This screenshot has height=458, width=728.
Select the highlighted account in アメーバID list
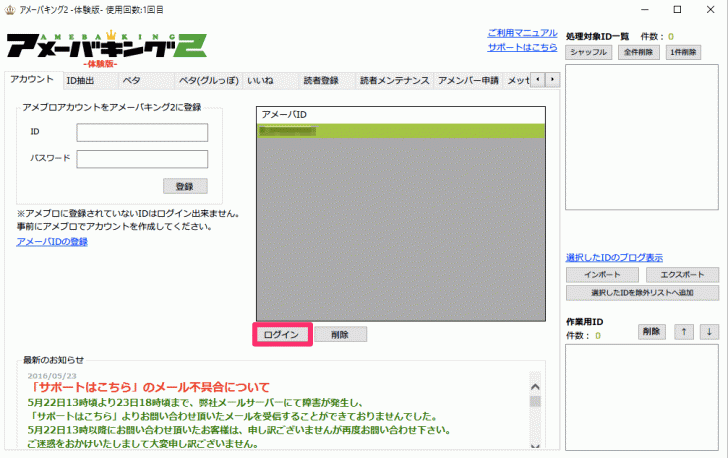[x=399, y=130]
